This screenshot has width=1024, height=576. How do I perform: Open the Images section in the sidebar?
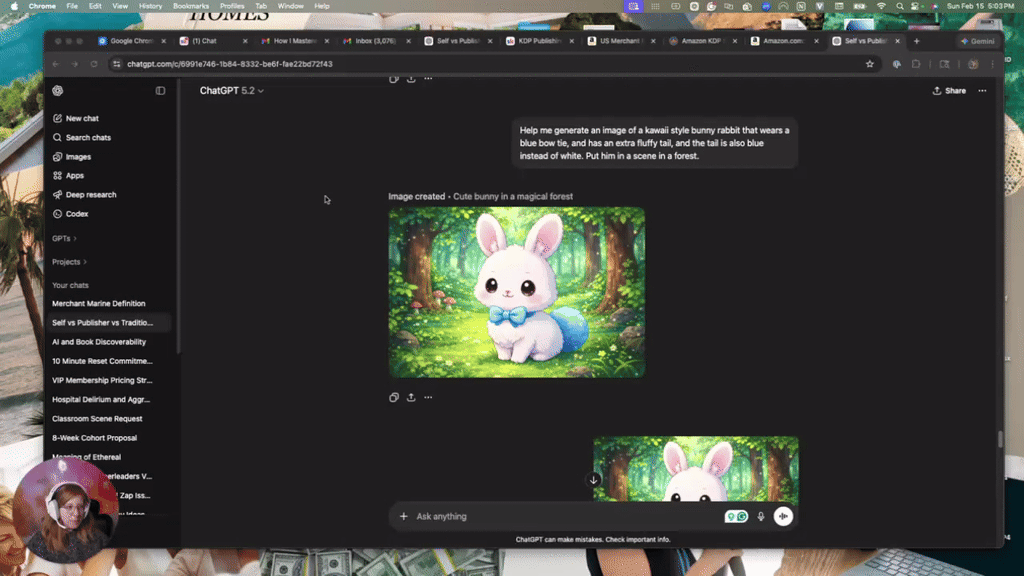pyautogui.click(x=77, y=156)
